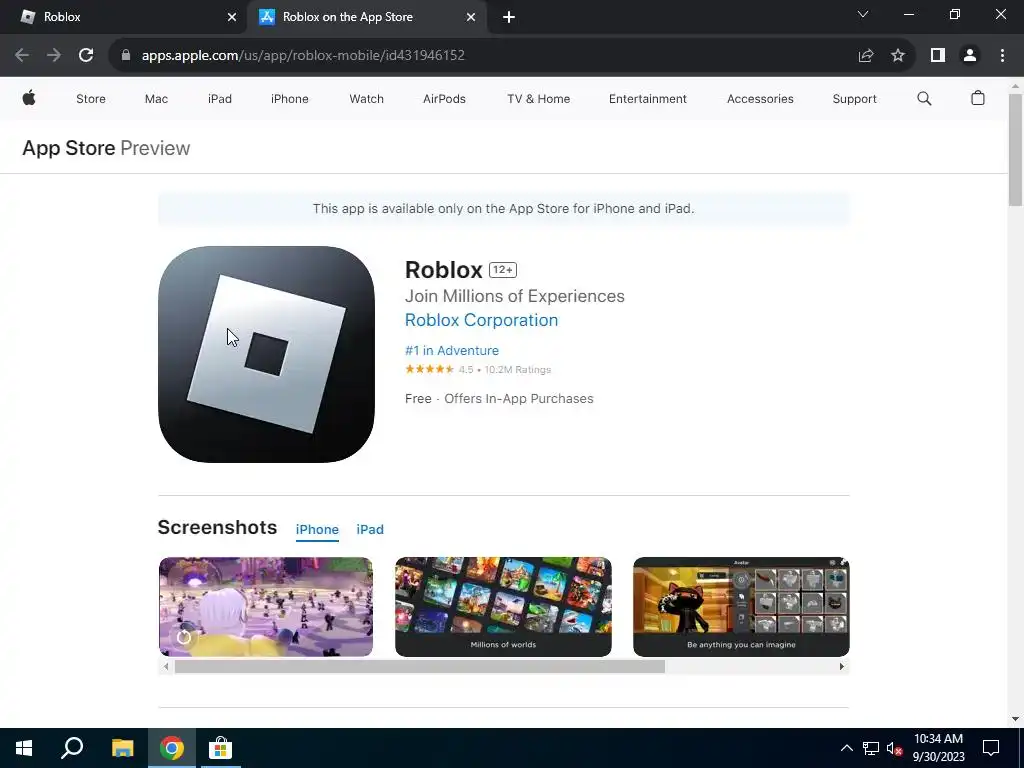The image size is (1024, 768).
Task: Open the taskbar clock and date
Action: coord(938,748)
